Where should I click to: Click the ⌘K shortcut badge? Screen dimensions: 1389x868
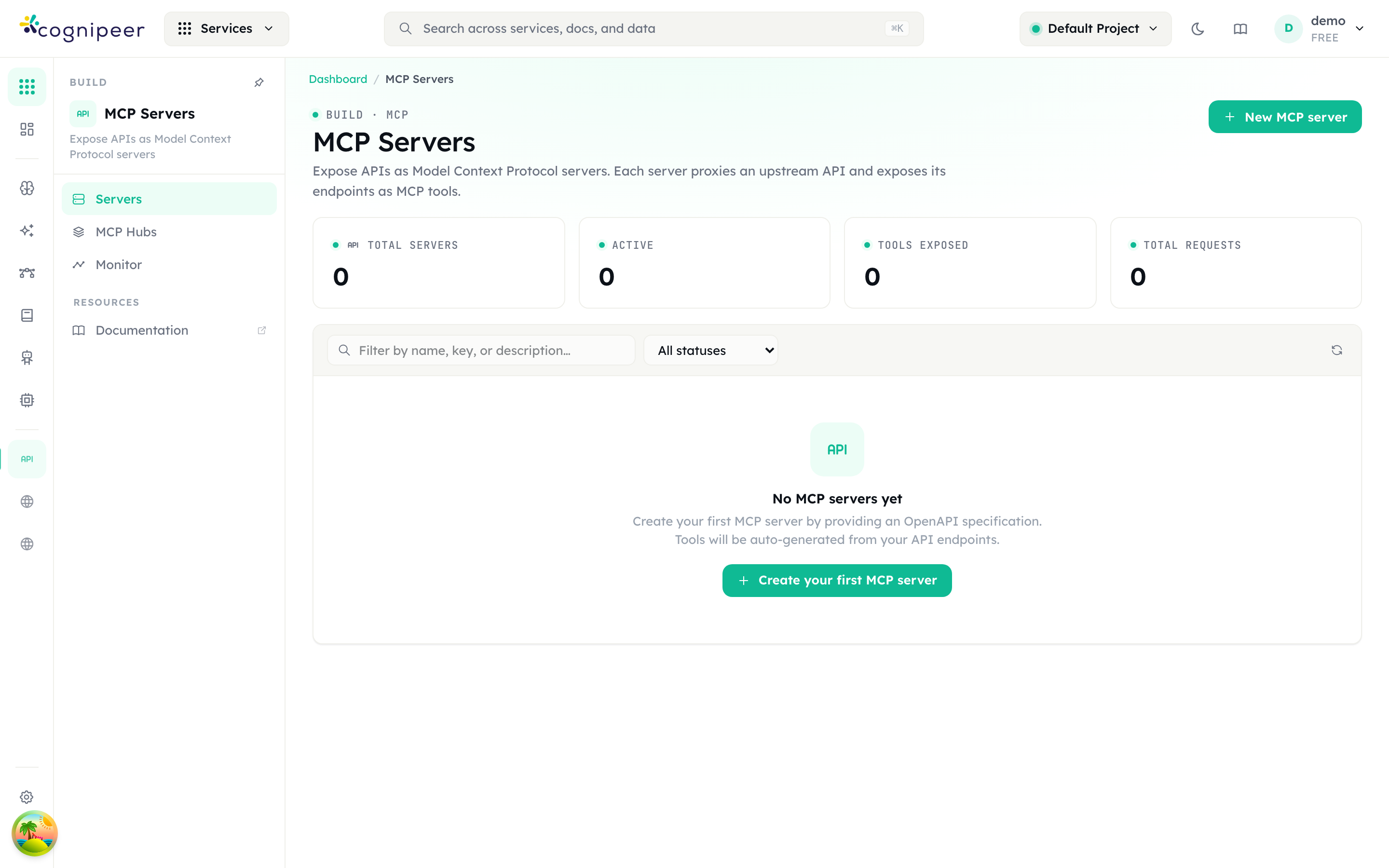pos(897,29)
